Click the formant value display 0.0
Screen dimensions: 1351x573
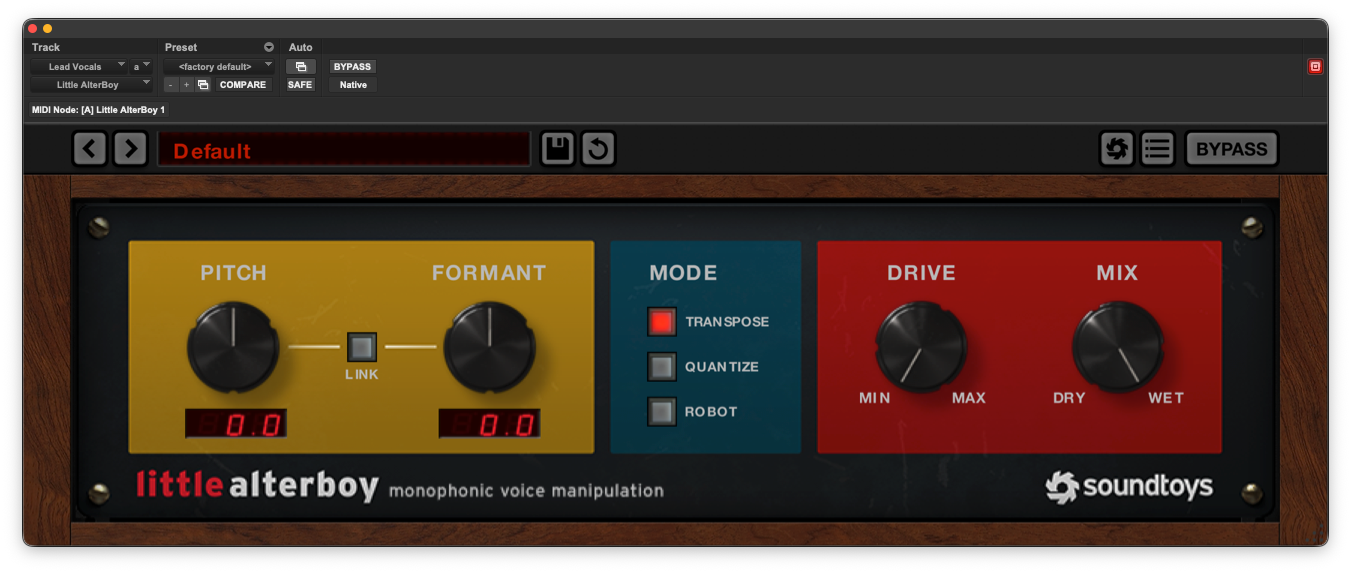pos(490,423)
